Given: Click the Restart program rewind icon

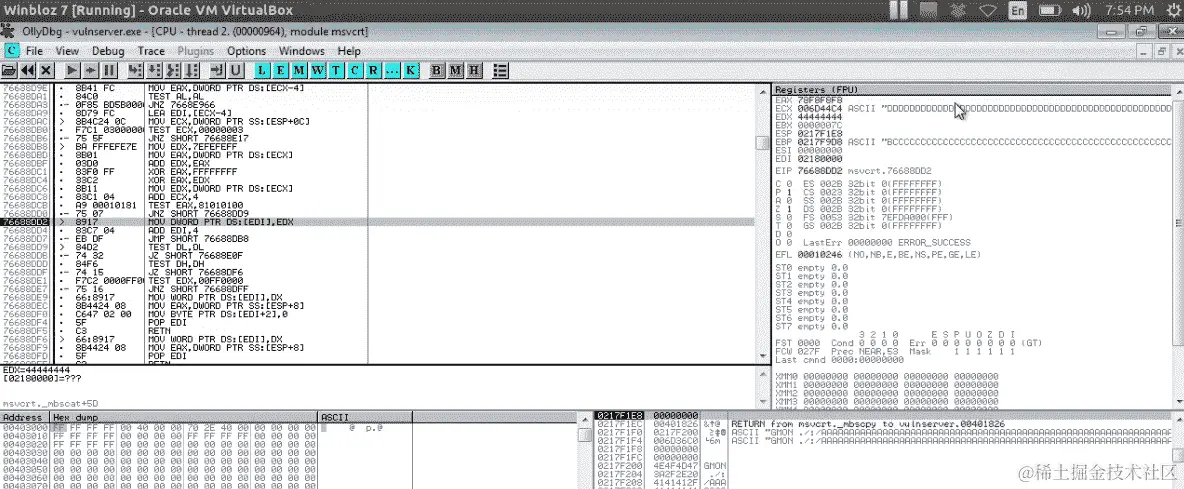Looking at the screenshot, I should pos(27,70).
